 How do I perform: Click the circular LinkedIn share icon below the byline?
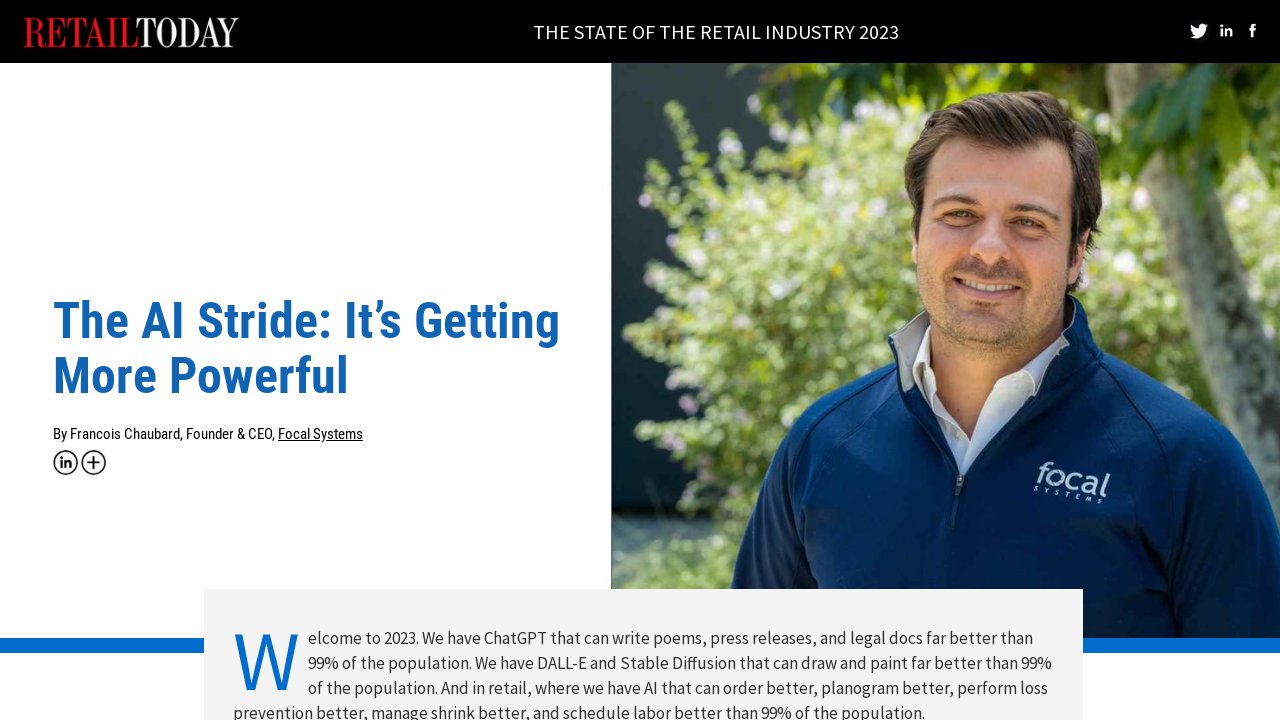tap(65, 462)
